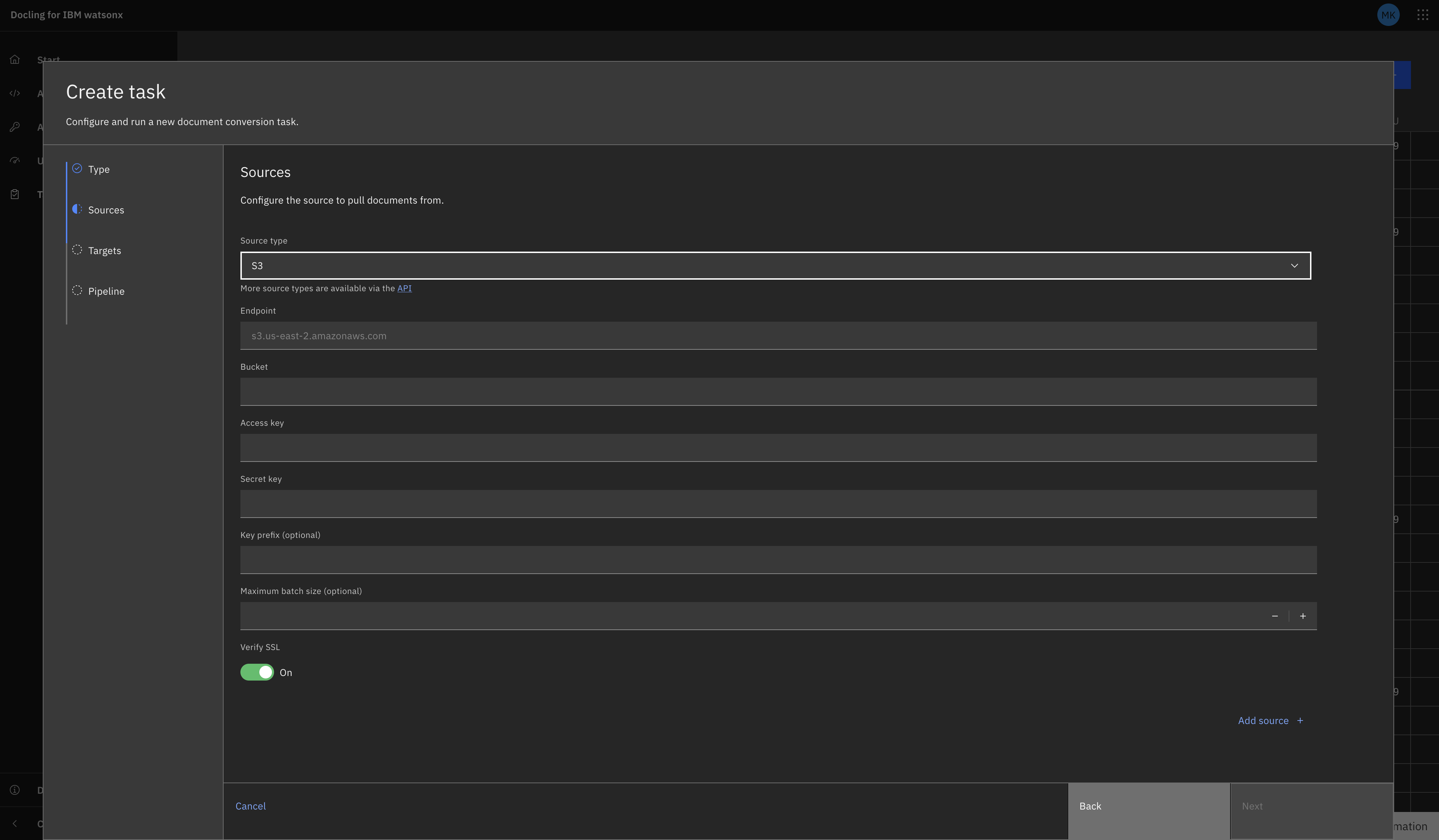Screen dimensions: 1439x840
Task: Click the info circle sidebar icon
Action: tap(15, 790)
